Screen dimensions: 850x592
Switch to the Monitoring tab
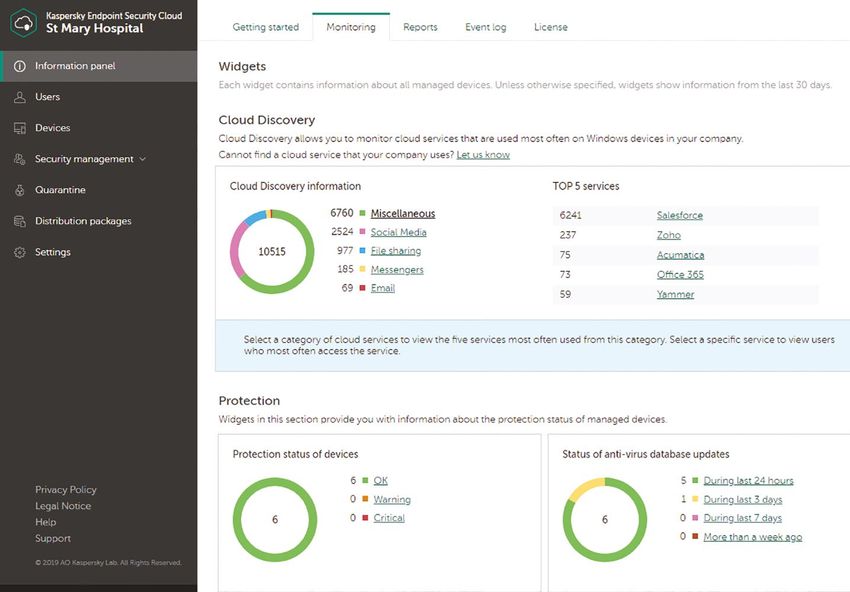(x=351, y=27)
